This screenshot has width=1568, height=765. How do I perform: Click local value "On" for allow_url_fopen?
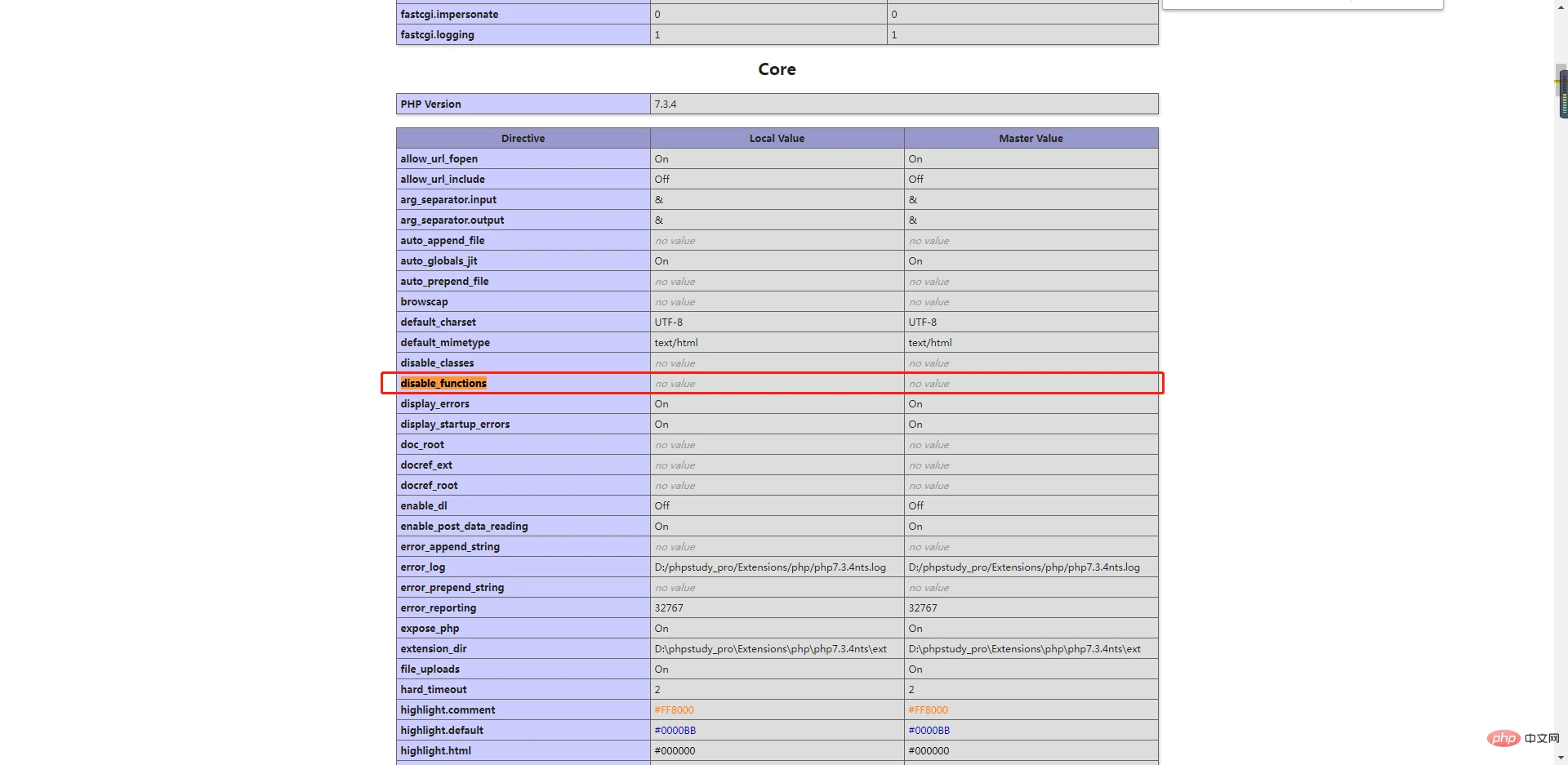pos(661,159)
